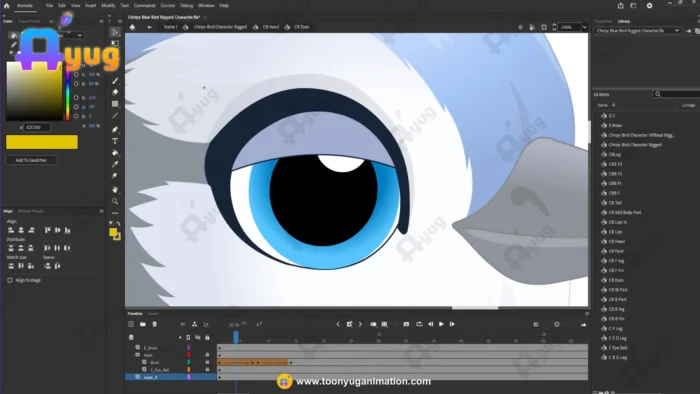Open the stage zoom percentage dropdown
Viewport: 700px width, 394px height.
click(584, 27)
